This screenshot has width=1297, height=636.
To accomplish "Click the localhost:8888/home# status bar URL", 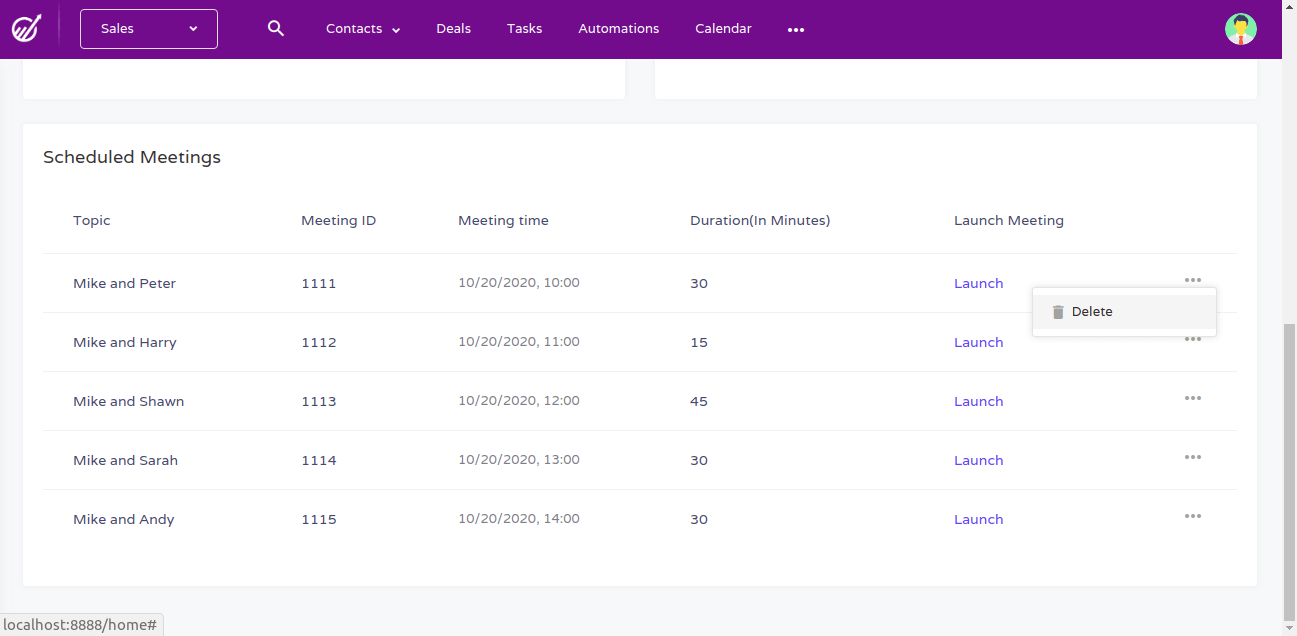I will pos(80,624).
